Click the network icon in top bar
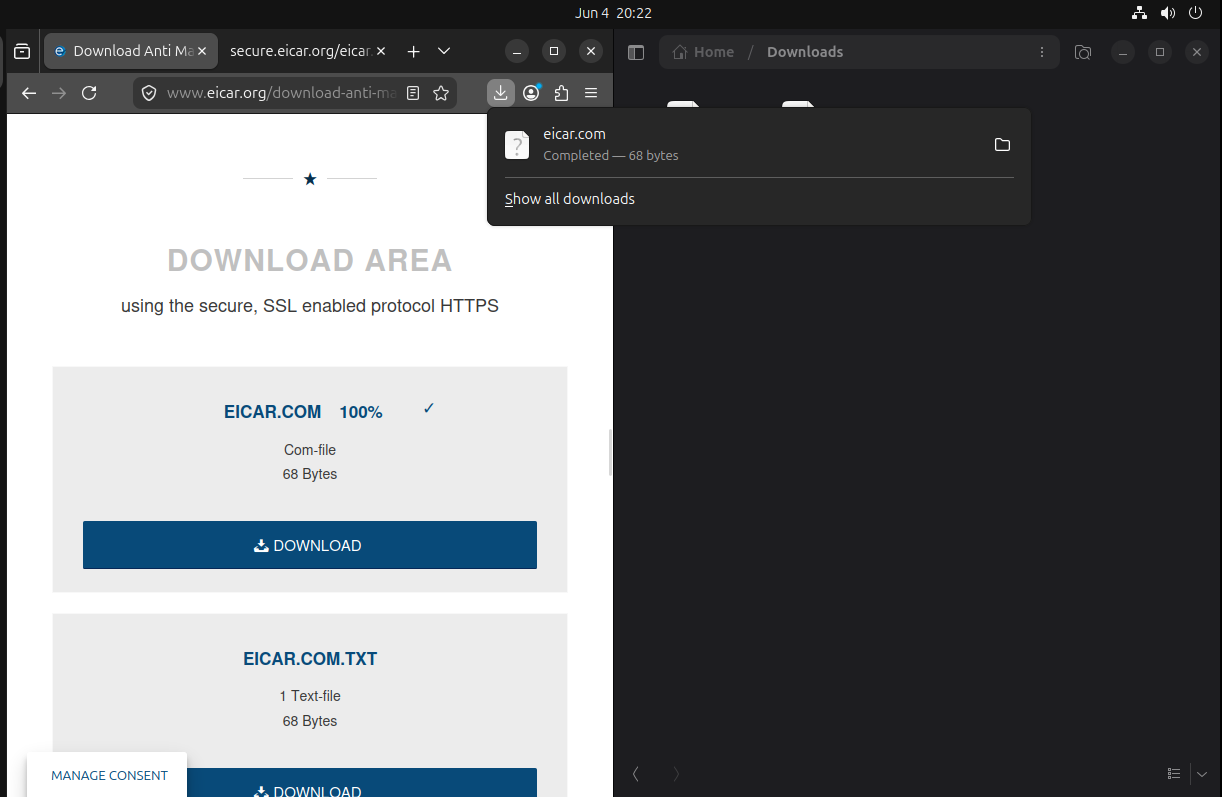This screenshot has height=797, width=1222. point(1139,13)
